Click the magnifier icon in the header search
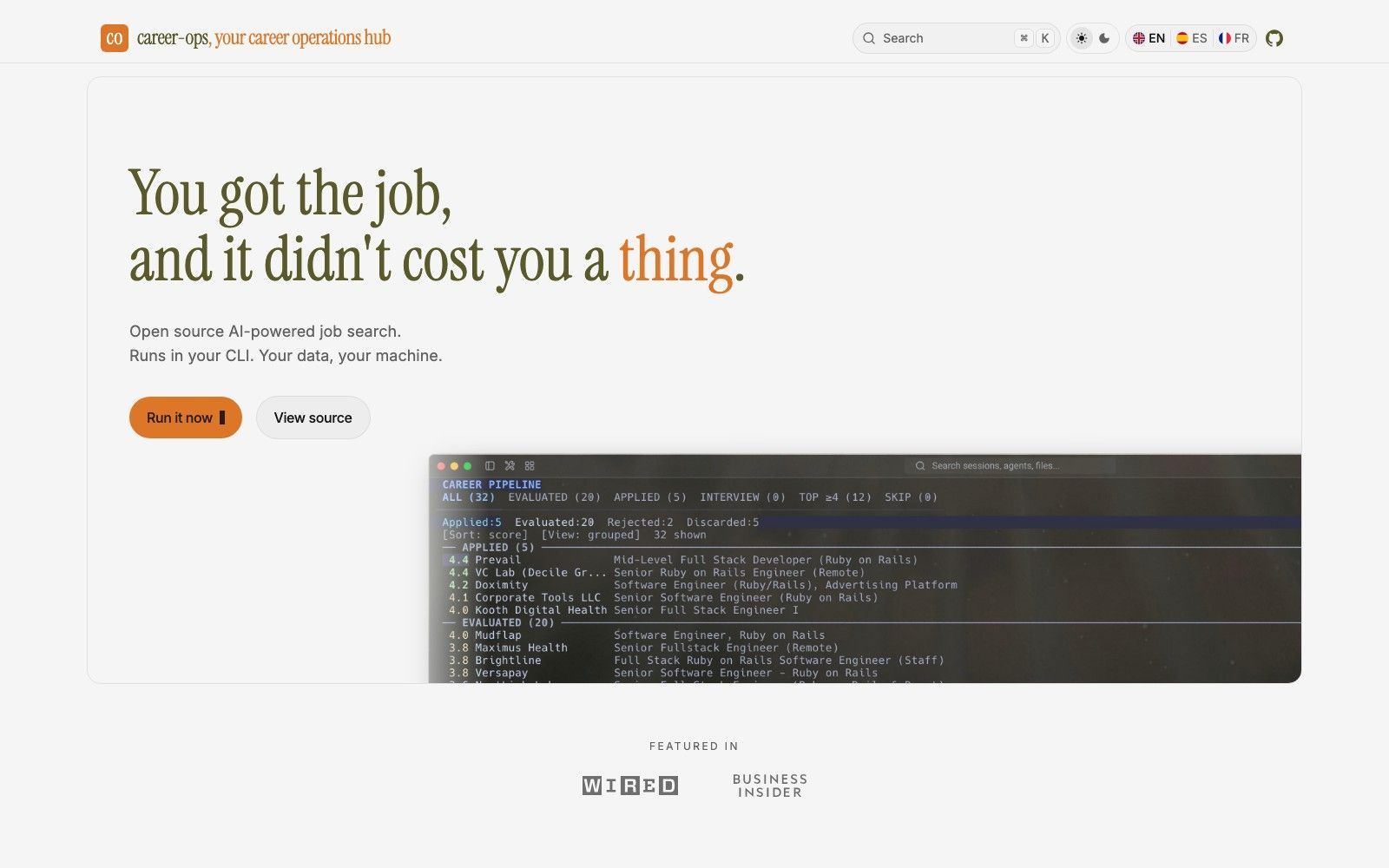This screenshot has height=868, width=1389. (x=869, y=38)
